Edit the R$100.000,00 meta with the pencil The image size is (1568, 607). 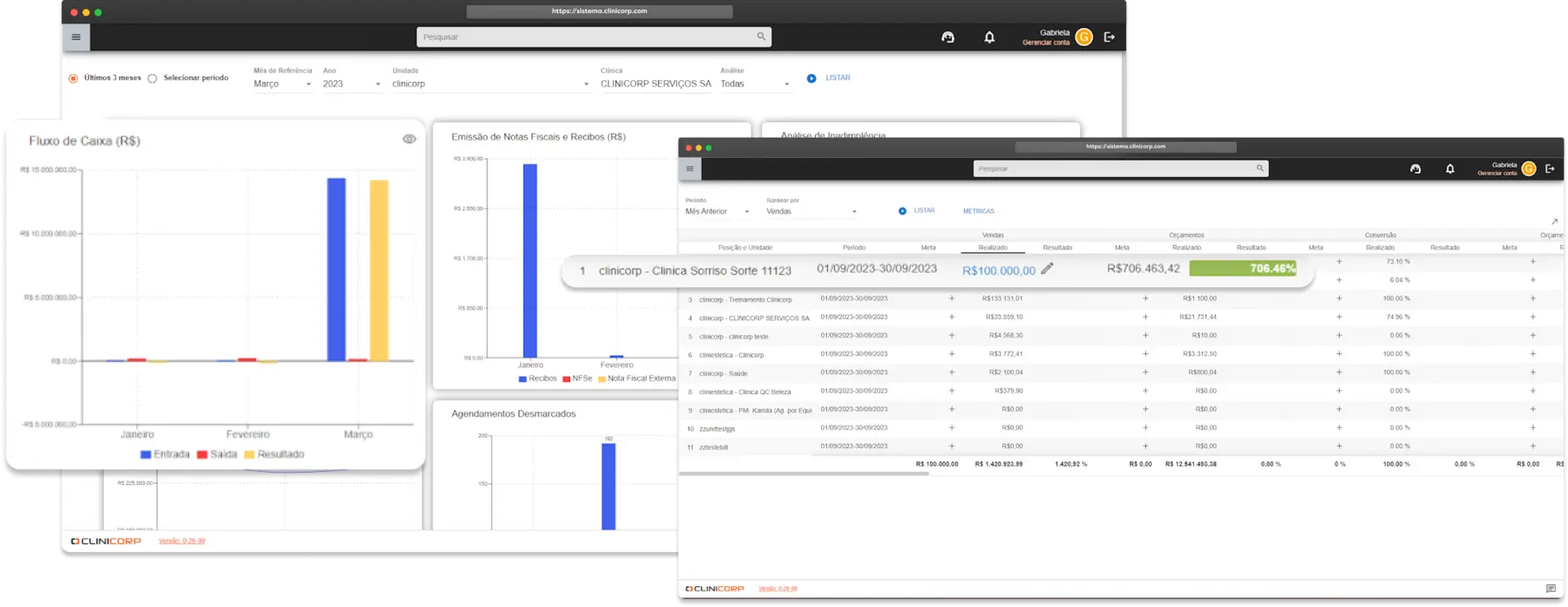point(1047,269)
